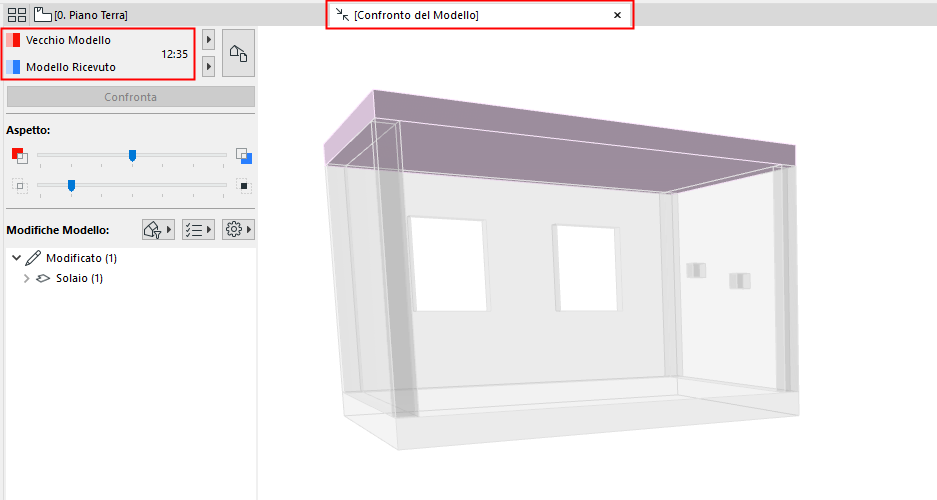
Task: Click the blue Modello Ricevuto color icon
Action: tap(13, 67)
